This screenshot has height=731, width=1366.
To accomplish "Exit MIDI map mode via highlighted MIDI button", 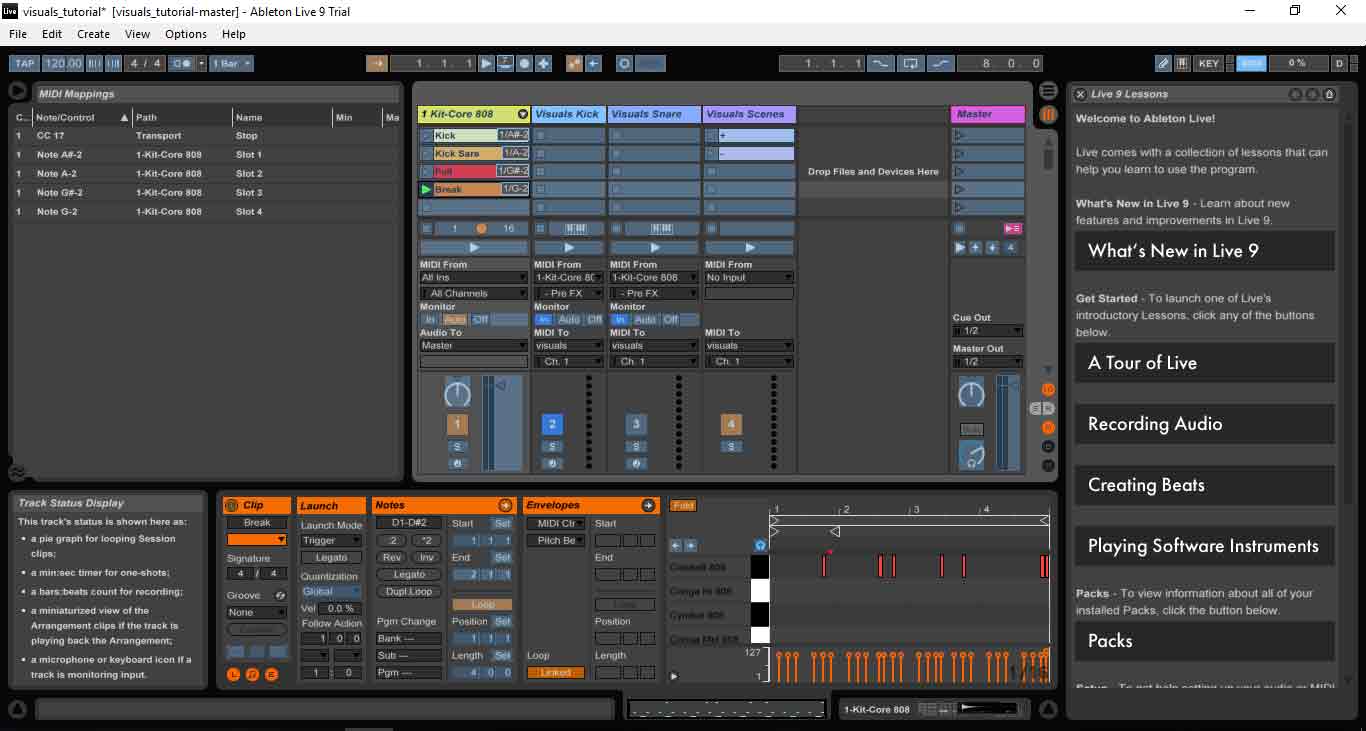I will point(1251,63).
